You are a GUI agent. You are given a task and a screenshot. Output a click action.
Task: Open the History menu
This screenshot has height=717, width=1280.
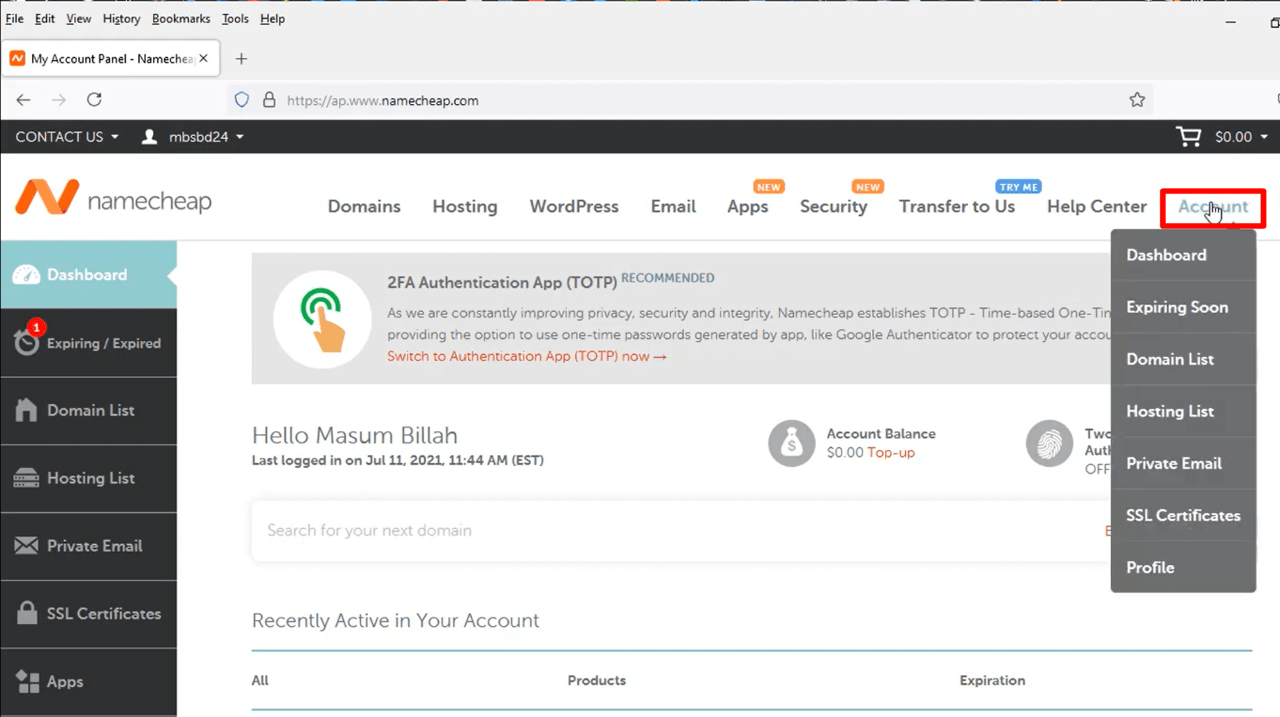122,19
